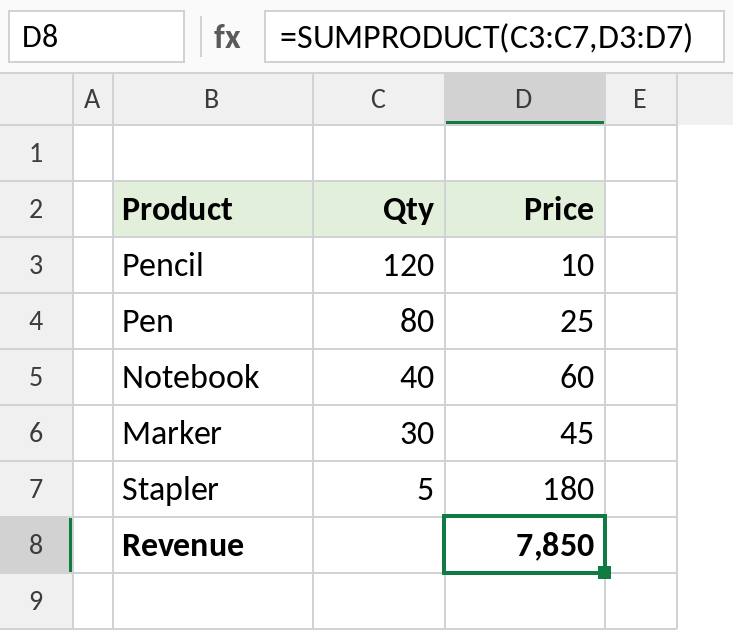Click the fx insert function icon
Screen dimensions: 734x630
tap(227, 37)
